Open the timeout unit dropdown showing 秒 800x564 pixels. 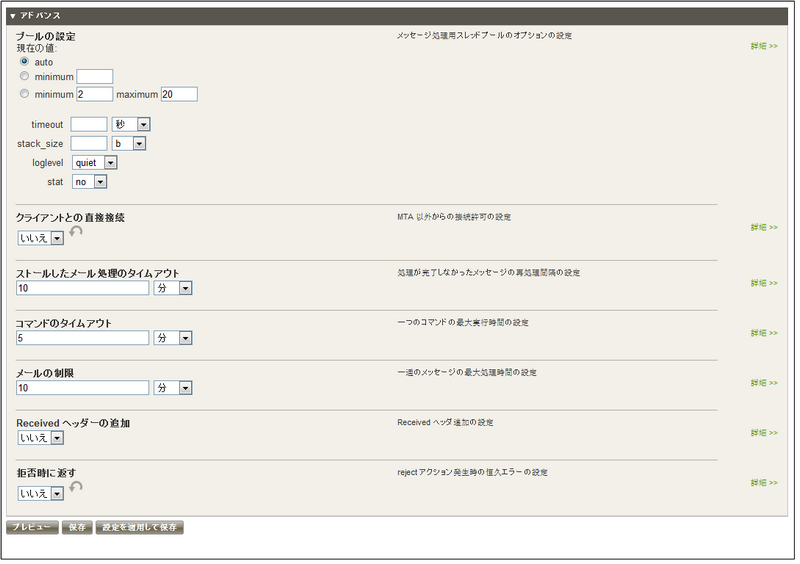point(131,125)
